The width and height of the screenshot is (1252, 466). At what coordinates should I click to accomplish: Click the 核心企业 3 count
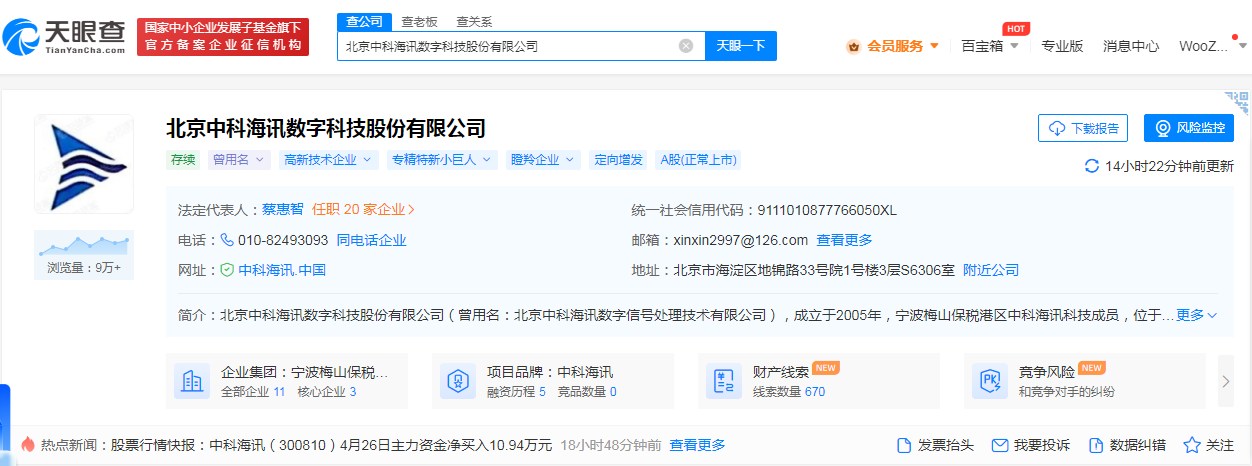(327, 391)
